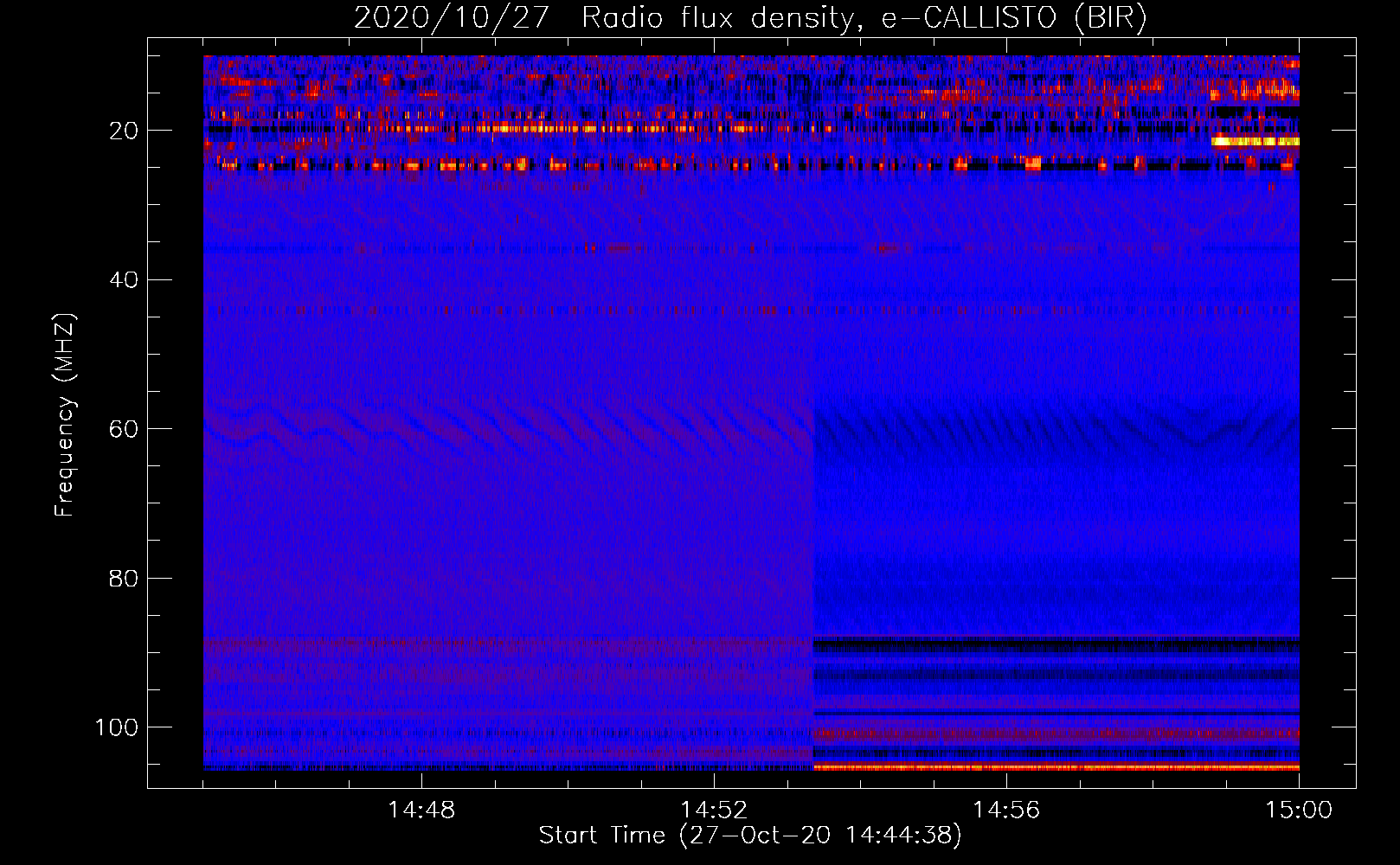Image resolution: width=1400 pixels, height=865 pixels.
Task: Click the 20 frequency tick label
Action: (124, 131)
